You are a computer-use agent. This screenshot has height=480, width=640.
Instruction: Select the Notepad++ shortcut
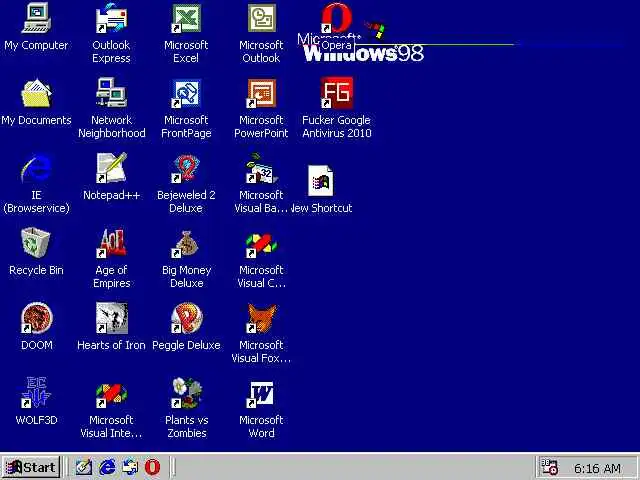click(111, 168)
